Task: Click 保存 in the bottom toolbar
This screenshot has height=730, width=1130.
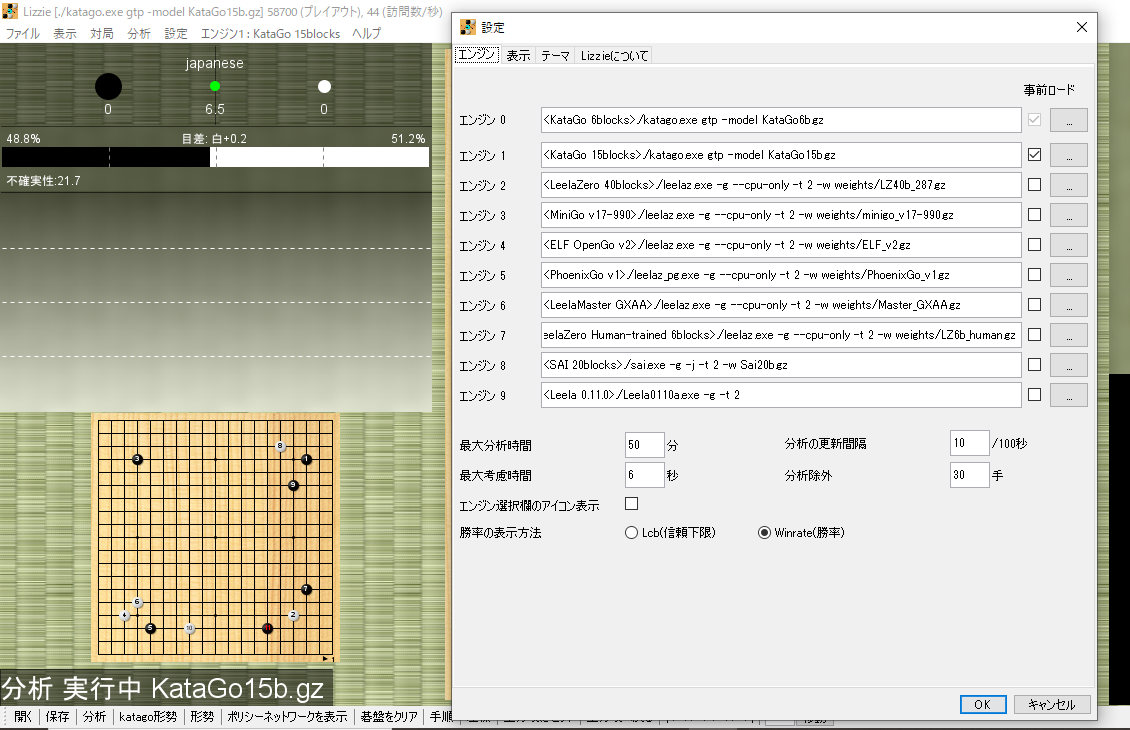Action: [58, 716]
